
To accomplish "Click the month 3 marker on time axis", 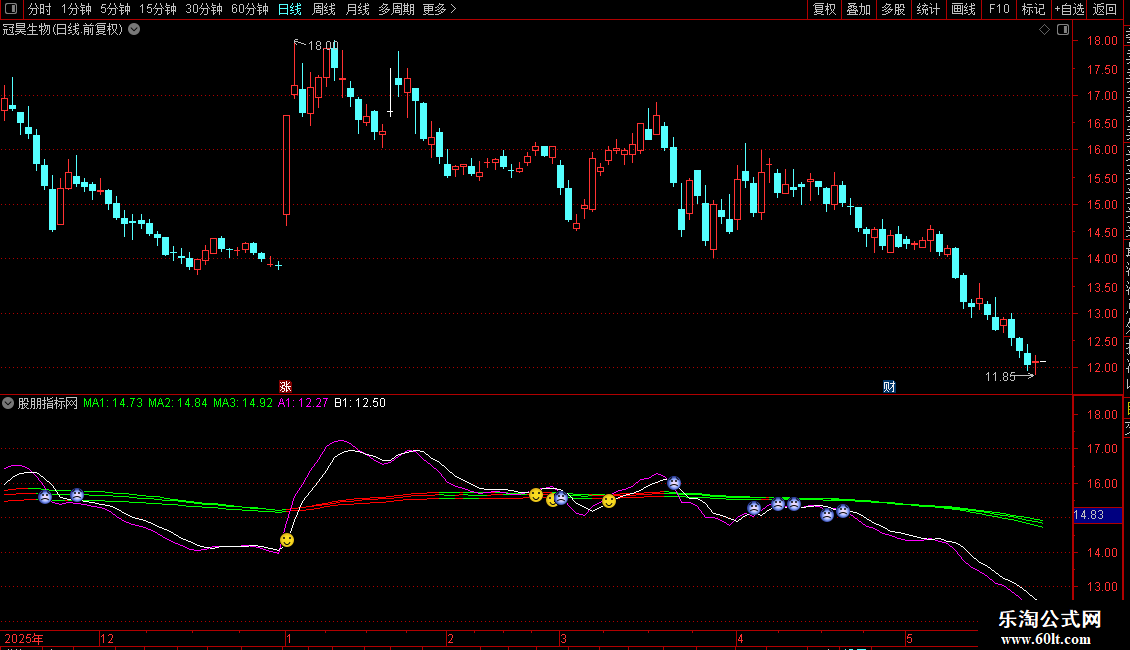I will coord(564,638).
